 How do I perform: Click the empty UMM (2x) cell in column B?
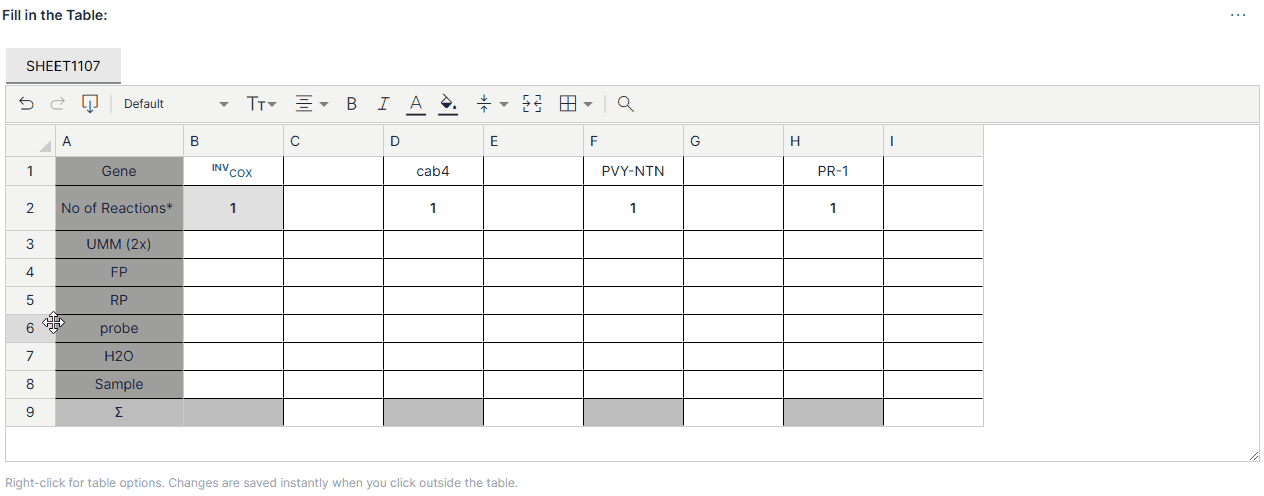(x=233, y=244)
